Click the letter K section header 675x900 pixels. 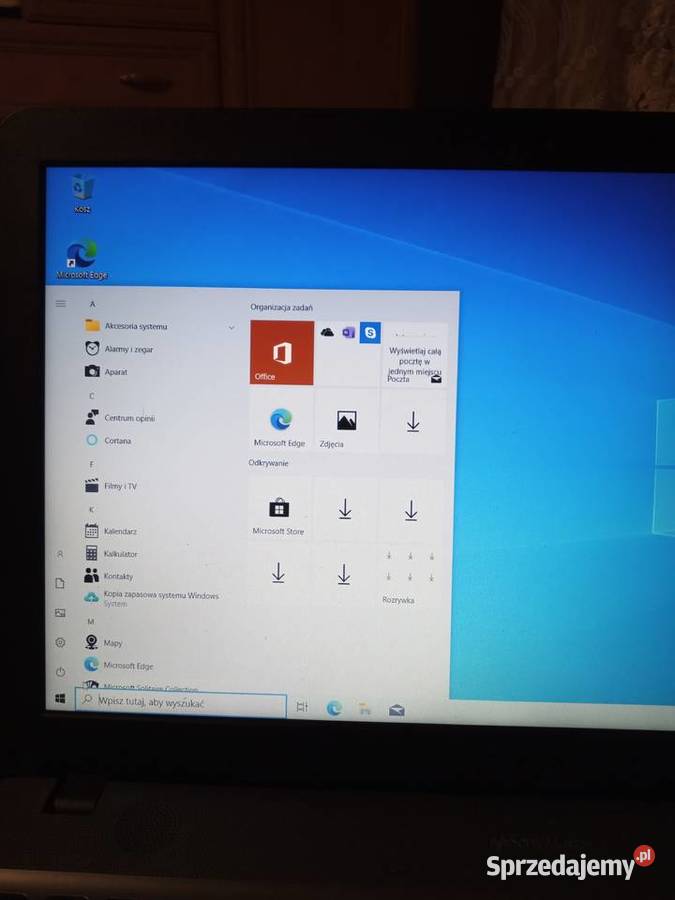point(91,509)
